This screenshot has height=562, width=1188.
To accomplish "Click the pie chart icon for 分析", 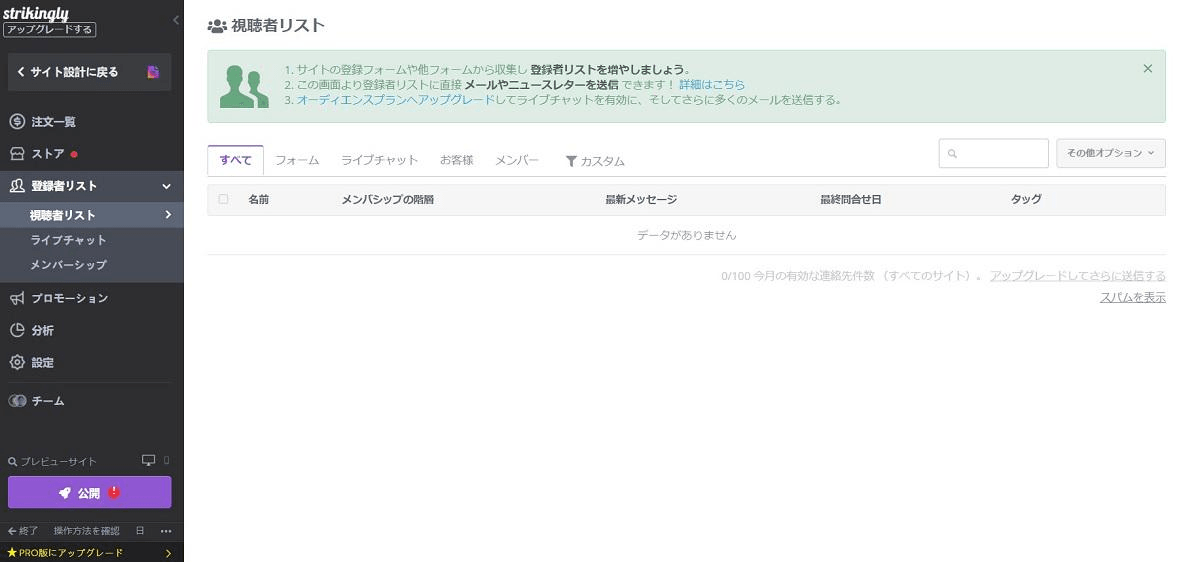I will tap(17, 330).
